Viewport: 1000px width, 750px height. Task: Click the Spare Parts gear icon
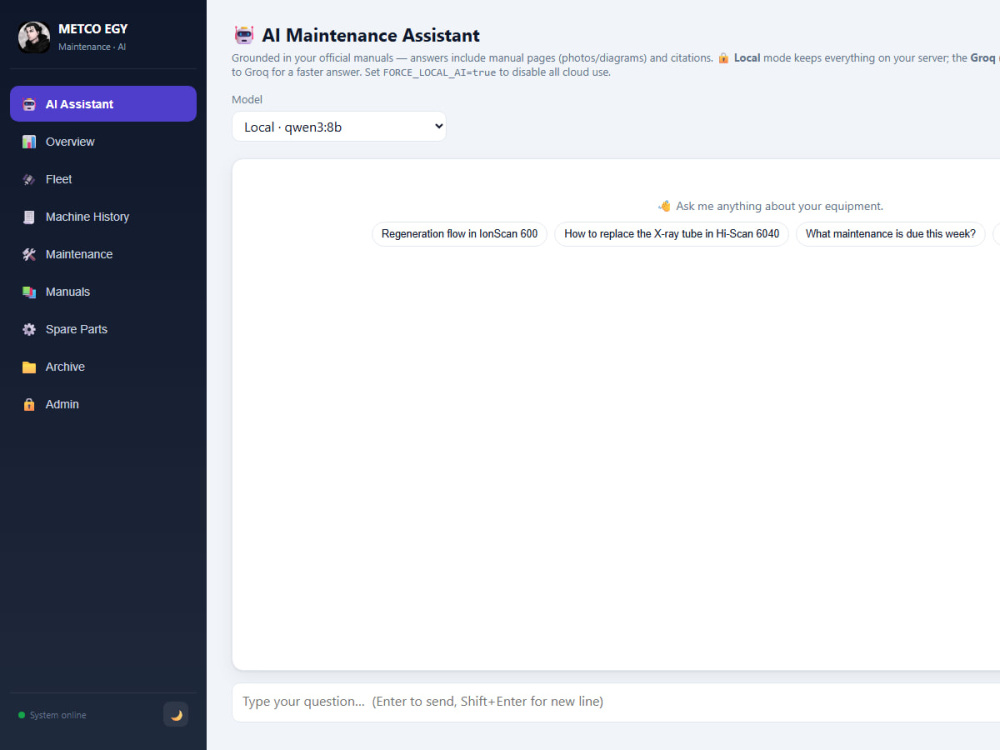pyautogui.click(x=29, y=329)
